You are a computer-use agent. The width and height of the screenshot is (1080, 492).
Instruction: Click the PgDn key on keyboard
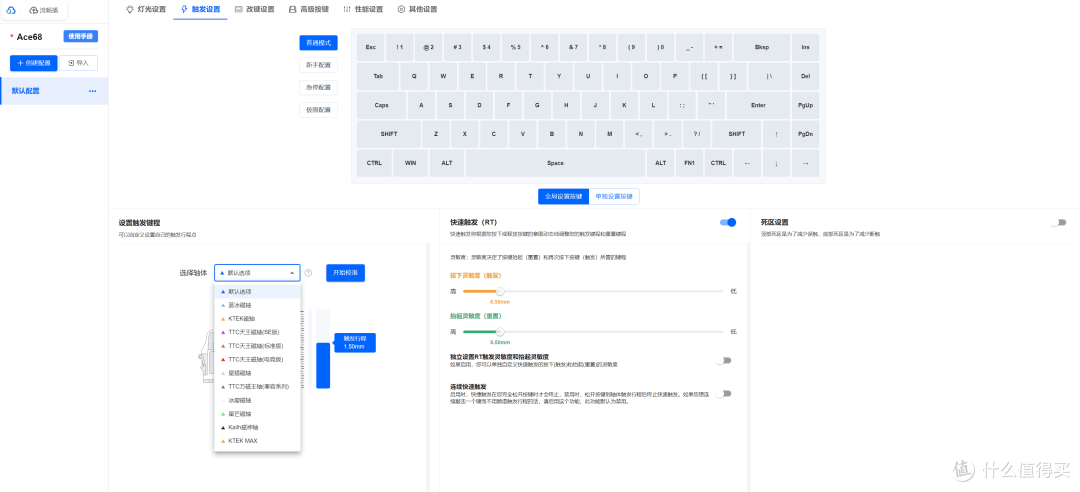tap(805, 134)
